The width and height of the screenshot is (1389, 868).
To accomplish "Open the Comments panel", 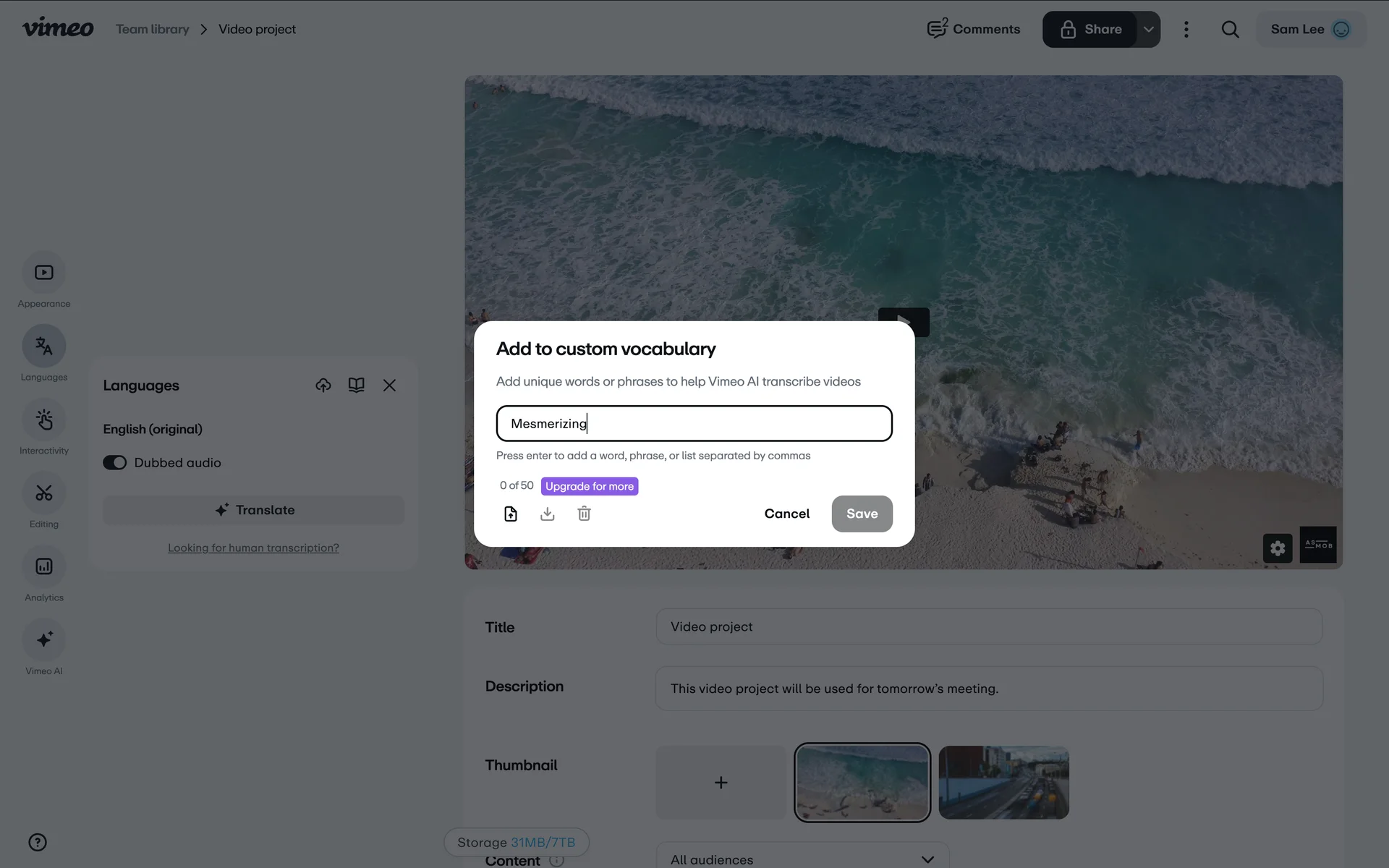I will click(974, 30).
